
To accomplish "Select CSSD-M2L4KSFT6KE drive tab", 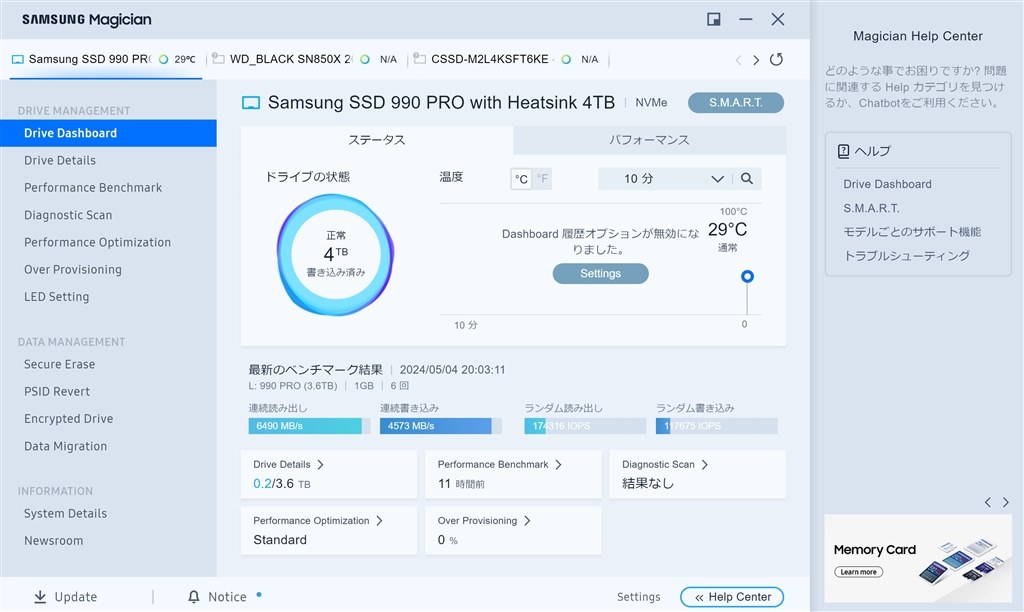I will click(507, 59).
